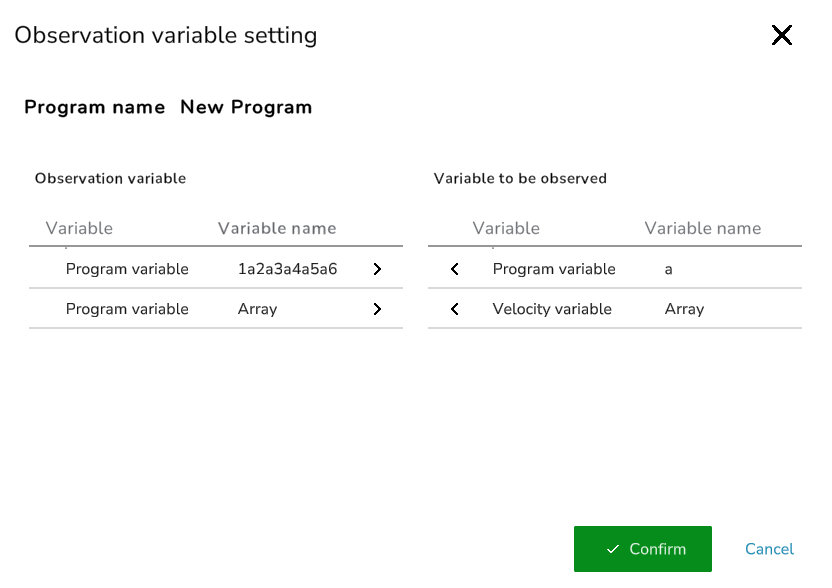
Task: Click Variable header in Observation variable table
Action: [x=79, y=228]
